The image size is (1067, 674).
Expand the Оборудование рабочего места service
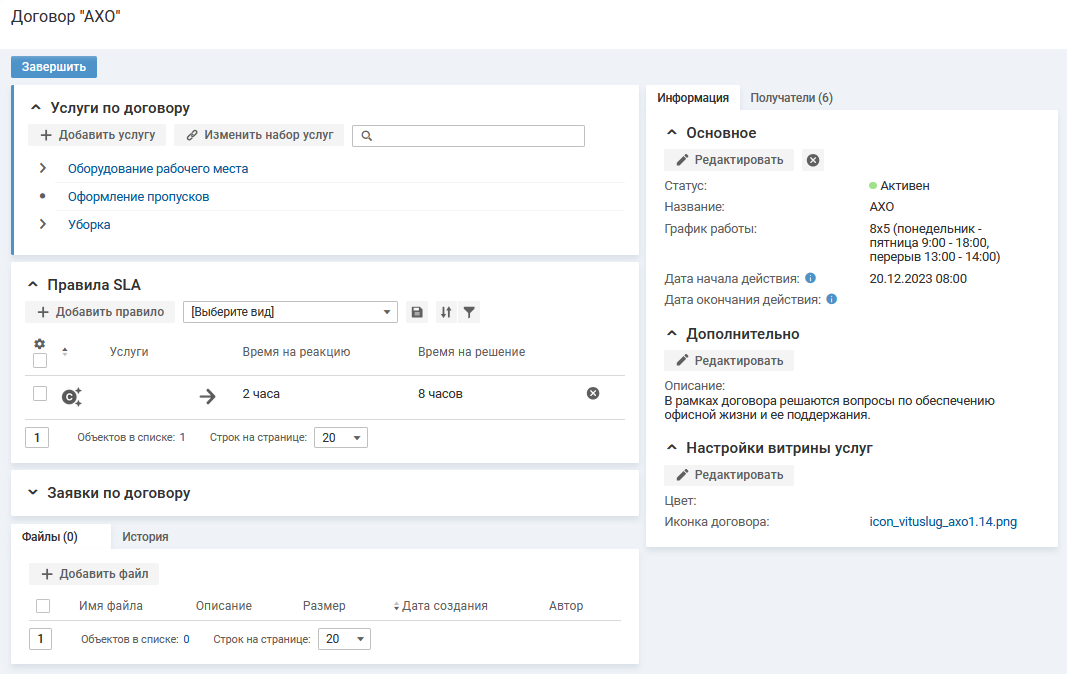pyautogui.click(x=43, y=168)
